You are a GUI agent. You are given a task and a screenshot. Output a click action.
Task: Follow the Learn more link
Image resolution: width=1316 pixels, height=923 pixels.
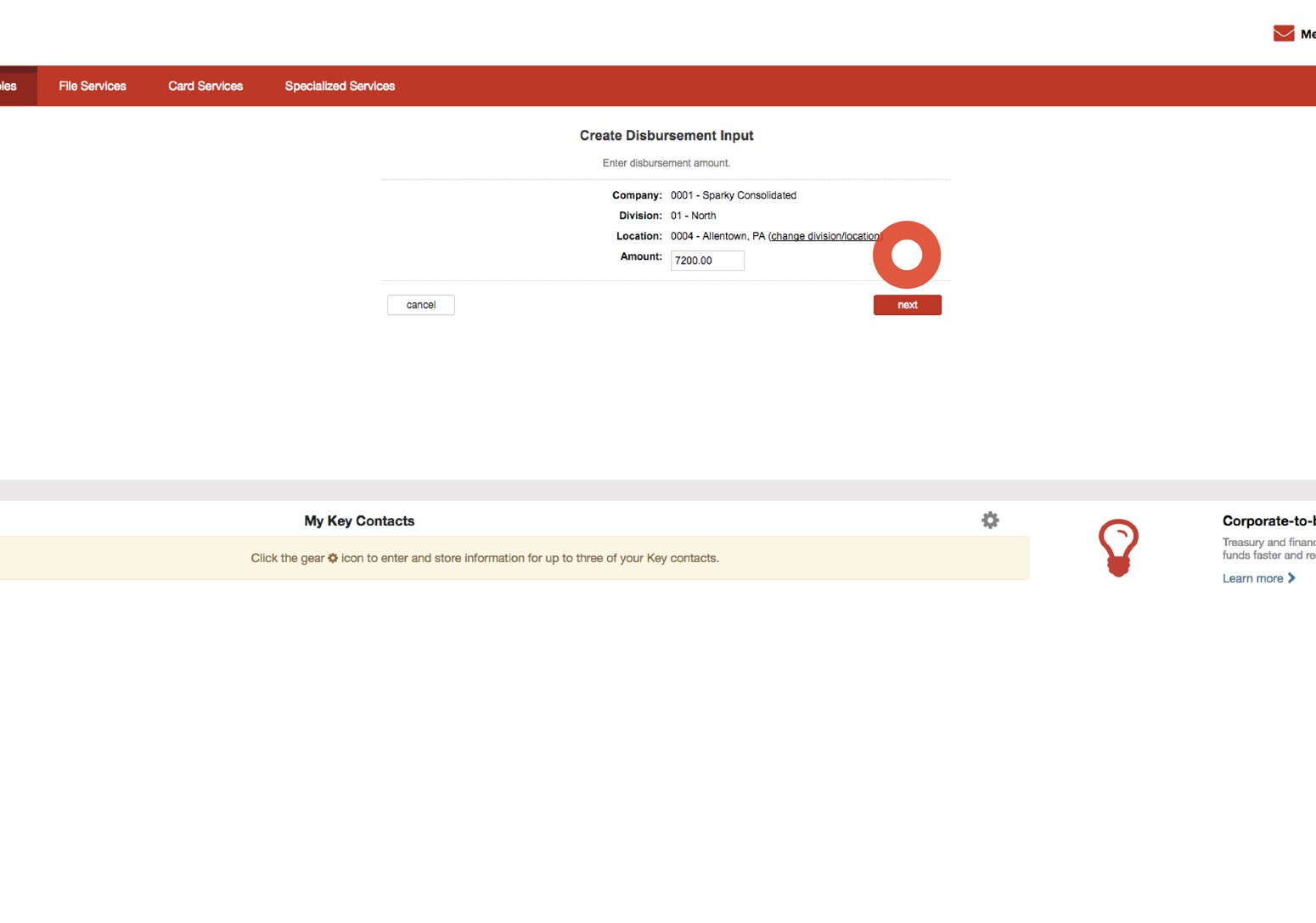[1251, 578]
